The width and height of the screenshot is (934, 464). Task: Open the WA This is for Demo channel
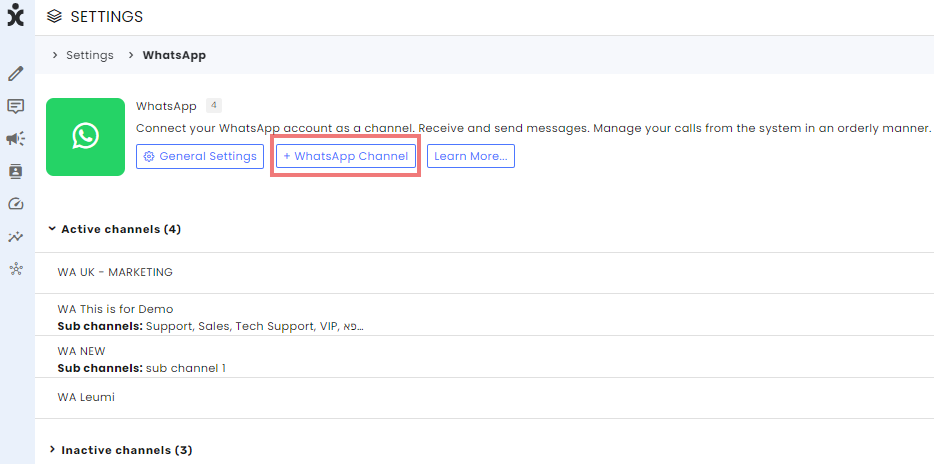(x=484, y=314)
